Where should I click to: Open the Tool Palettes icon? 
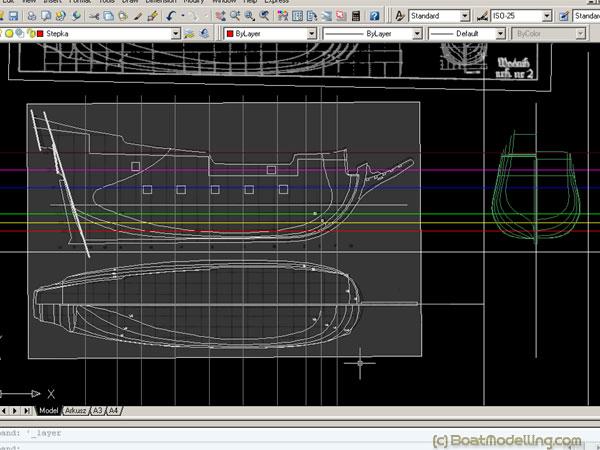(x=312, y=16)
